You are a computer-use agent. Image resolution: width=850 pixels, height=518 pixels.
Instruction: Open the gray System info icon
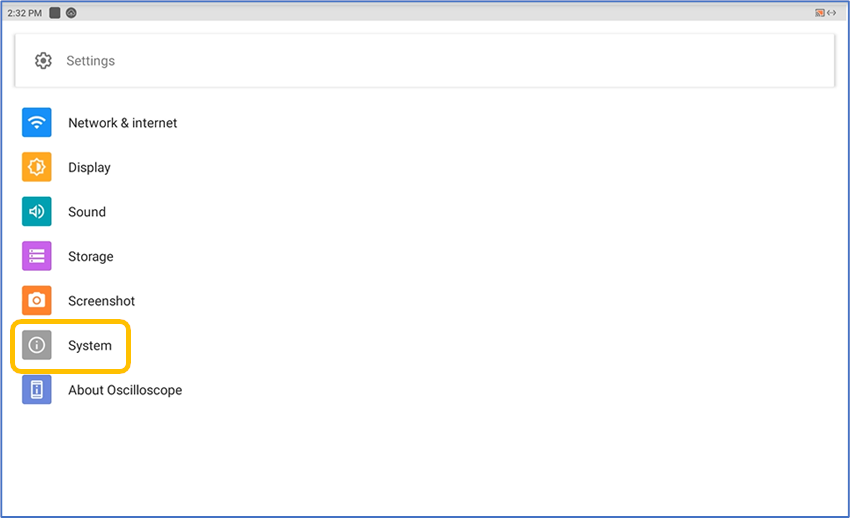36,345
